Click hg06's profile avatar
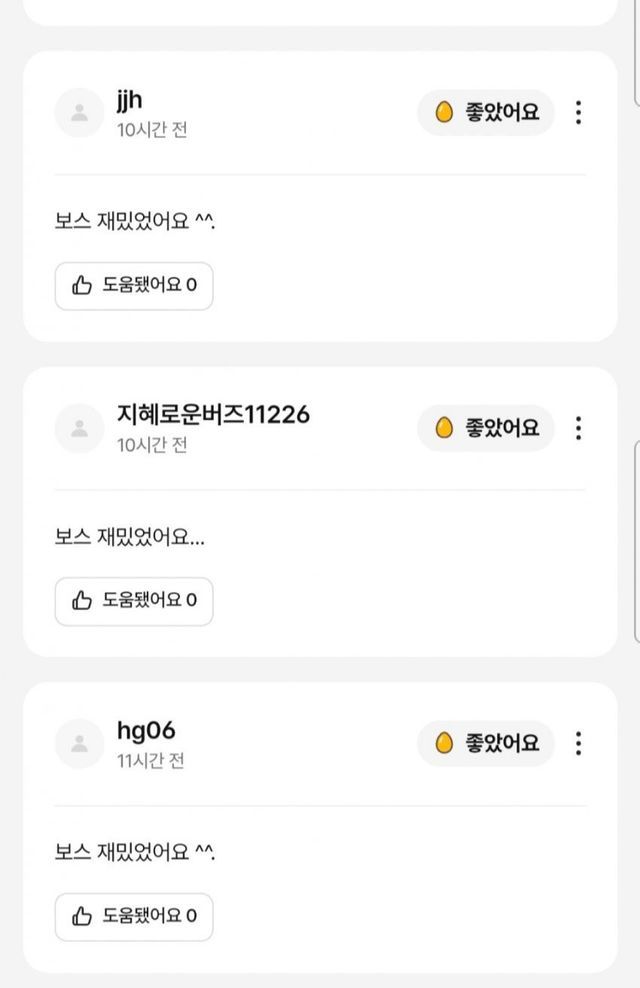 click(80, 743)
